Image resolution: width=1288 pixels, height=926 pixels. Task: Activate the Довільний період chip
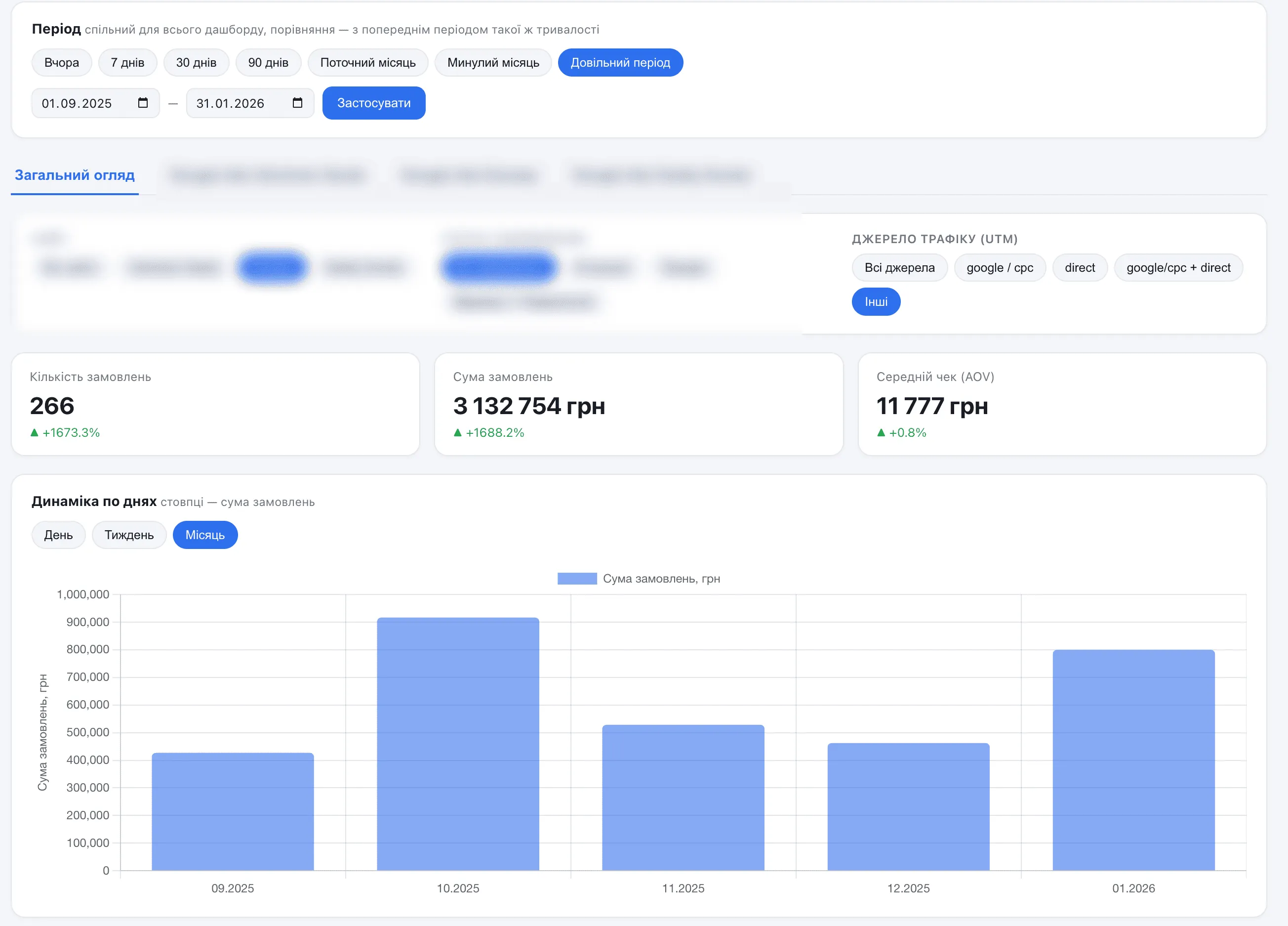620,62
